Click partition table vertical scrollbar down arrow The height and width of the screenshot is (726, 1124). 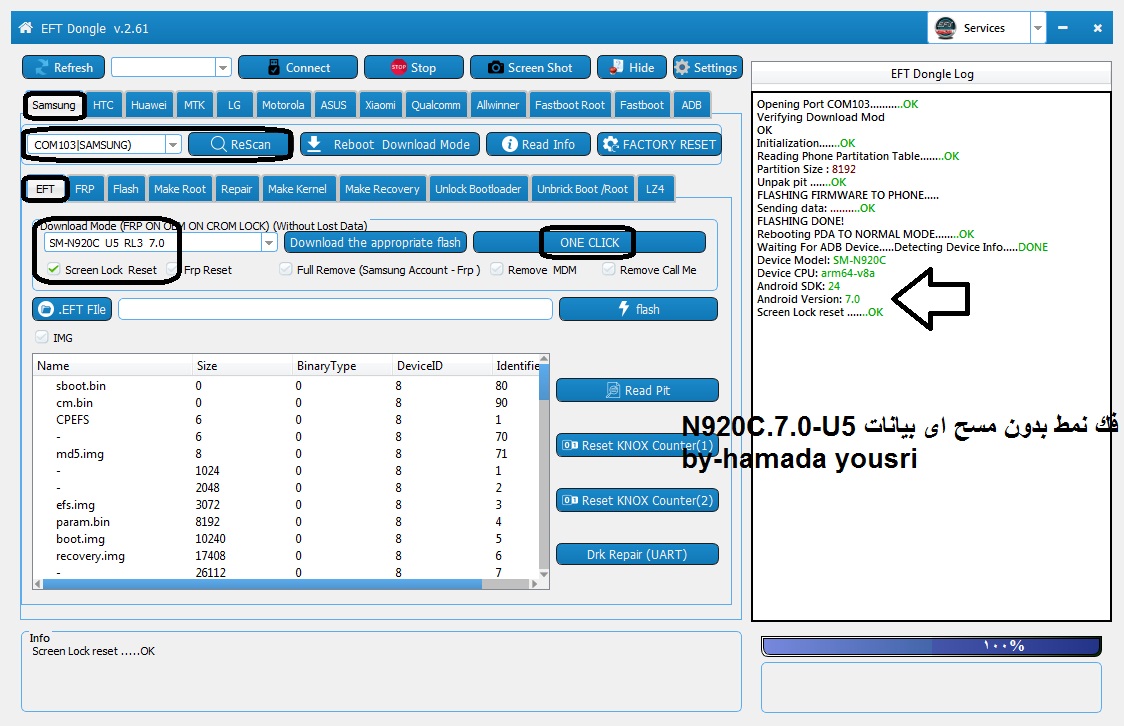coord(543,573)
